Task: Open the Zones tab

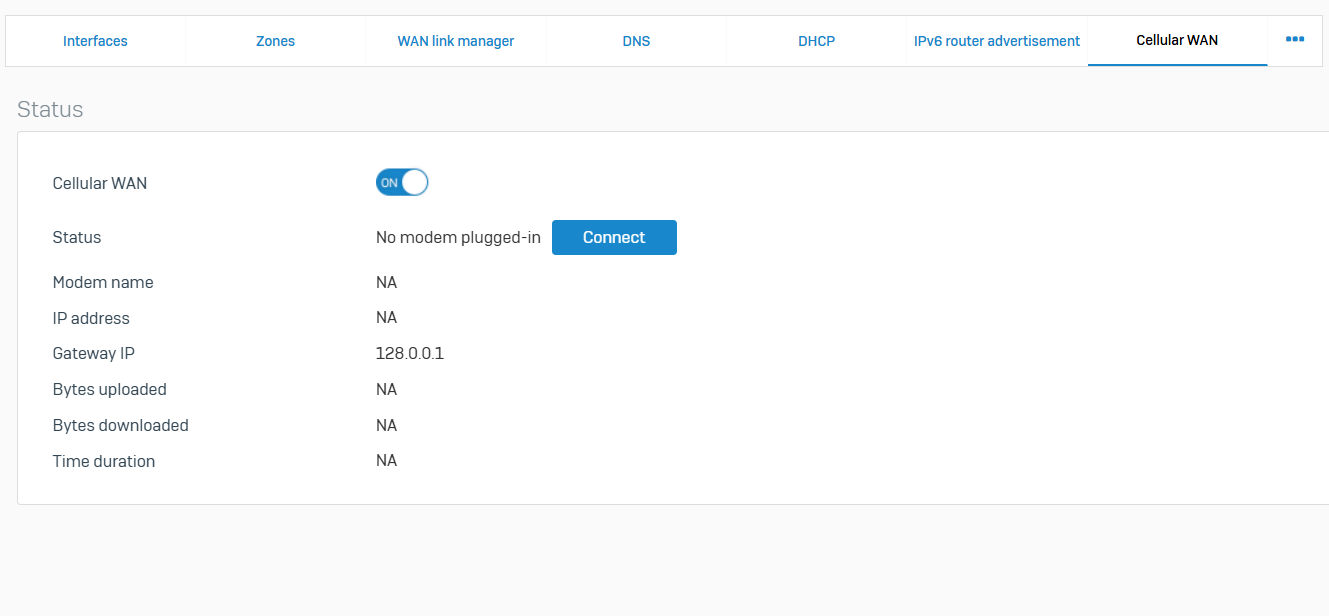Action: 275,41
